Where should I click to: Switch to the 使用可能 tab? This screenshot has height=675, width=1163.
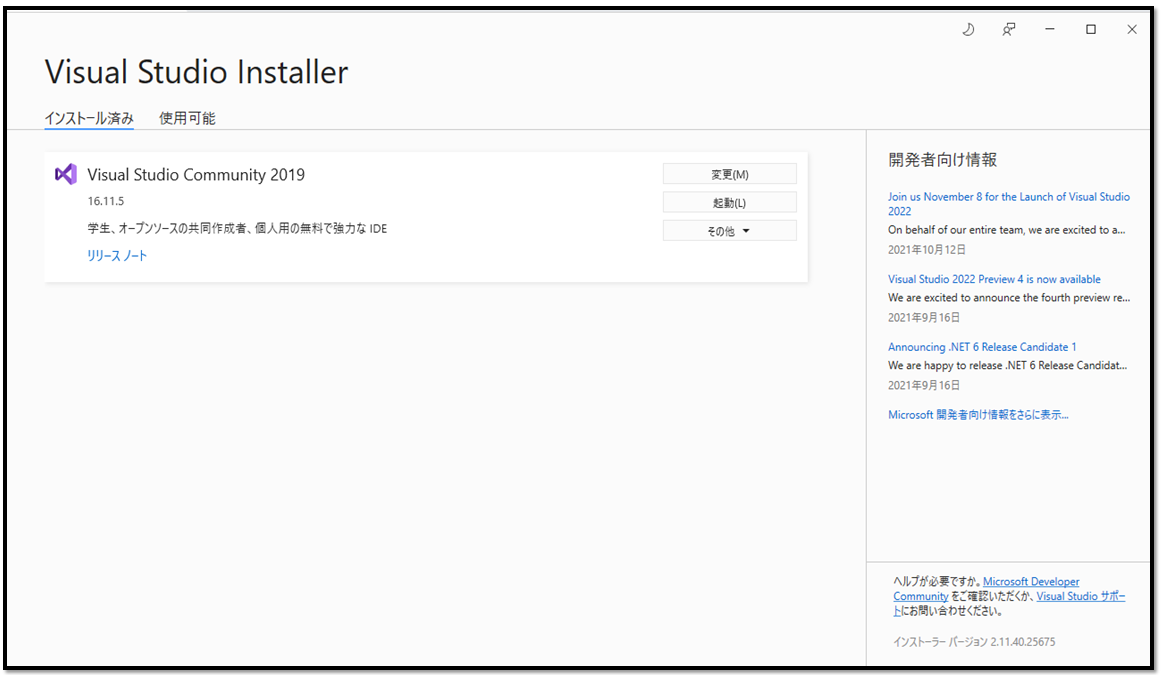(187, 119)
